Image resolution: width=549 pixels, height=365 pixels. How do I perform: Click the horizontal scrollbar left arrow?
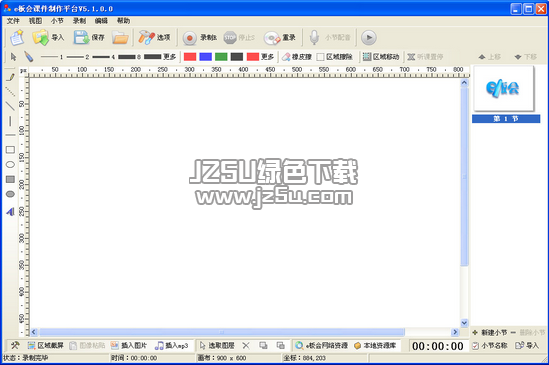tap(34, 332)
